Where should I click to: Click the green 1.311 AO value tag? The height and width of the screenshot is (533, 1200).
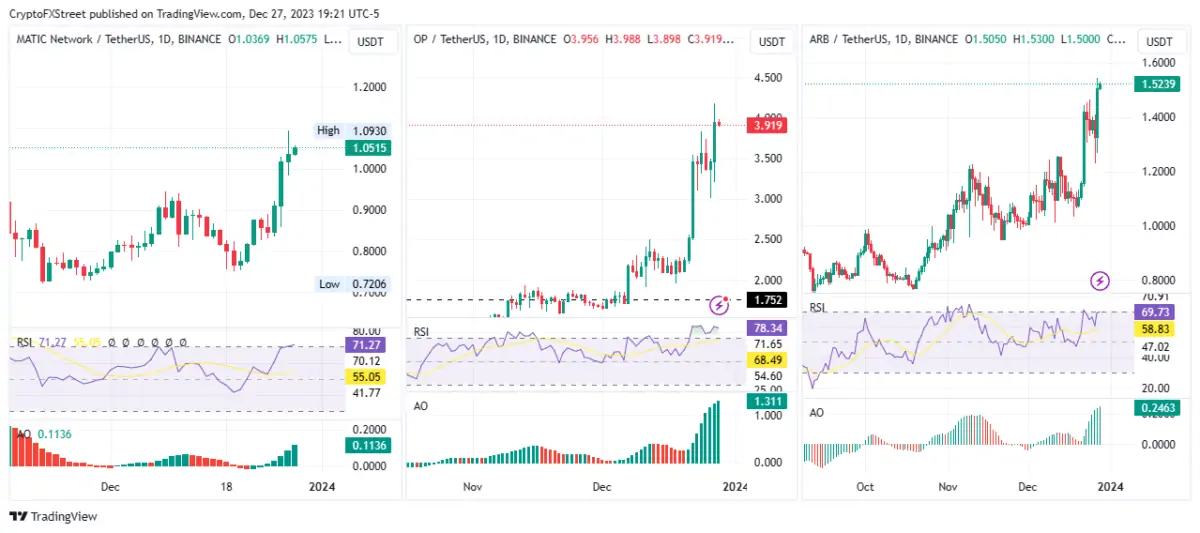coord(767,401)
